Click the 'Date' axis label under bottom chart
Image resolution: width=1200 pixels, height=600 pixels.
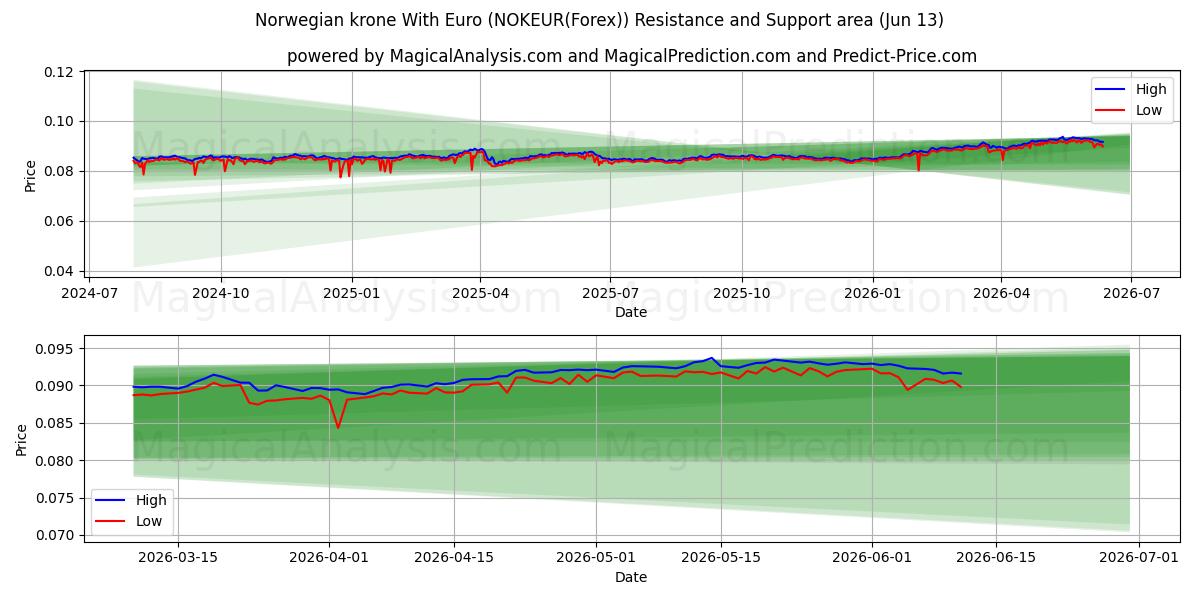(631, 577)
